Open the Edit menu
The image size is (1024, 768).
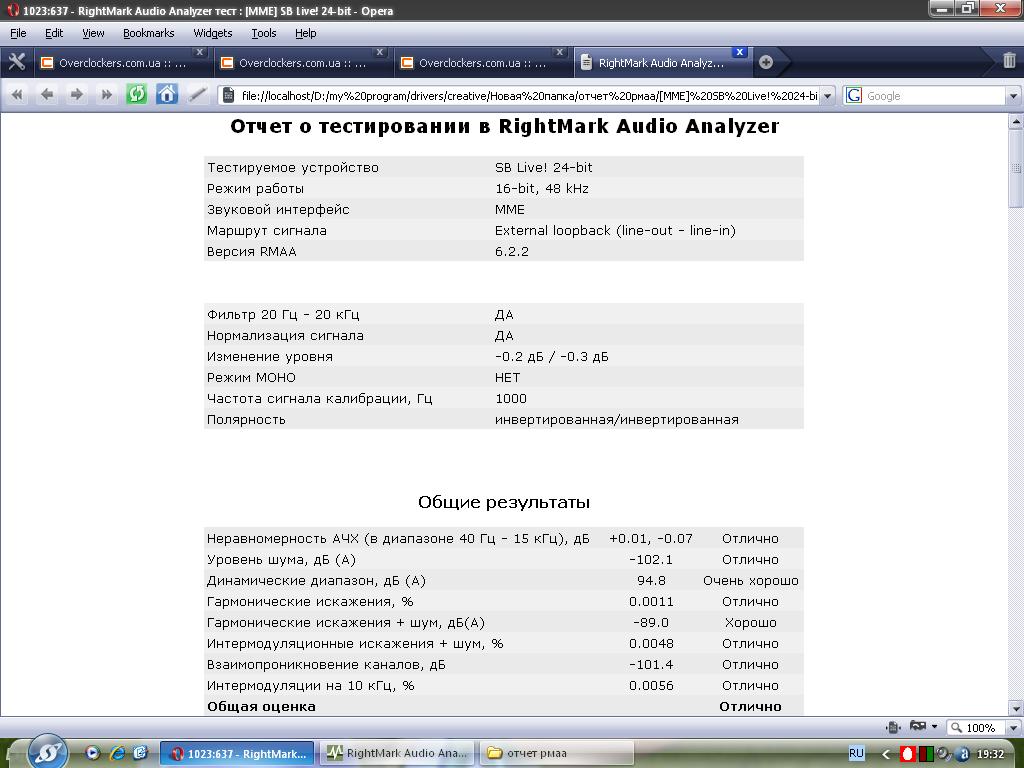[54, 33]
